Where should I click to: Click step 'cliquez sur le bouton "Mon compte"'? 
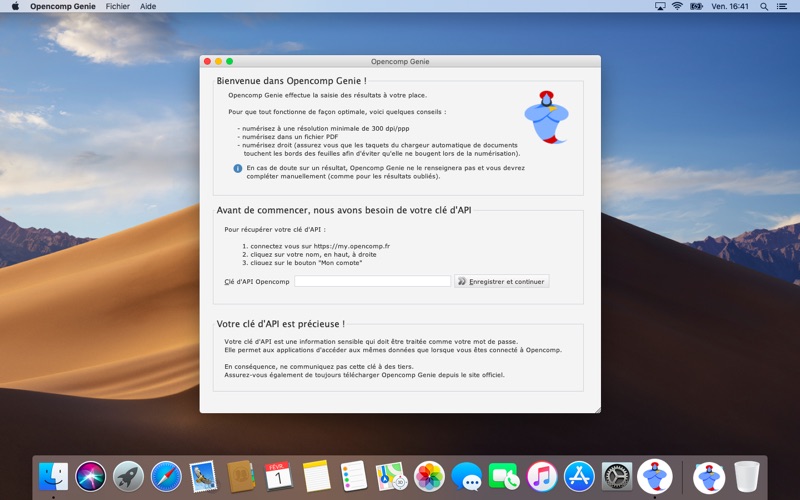pyautogui.click(x=302, y=263)
